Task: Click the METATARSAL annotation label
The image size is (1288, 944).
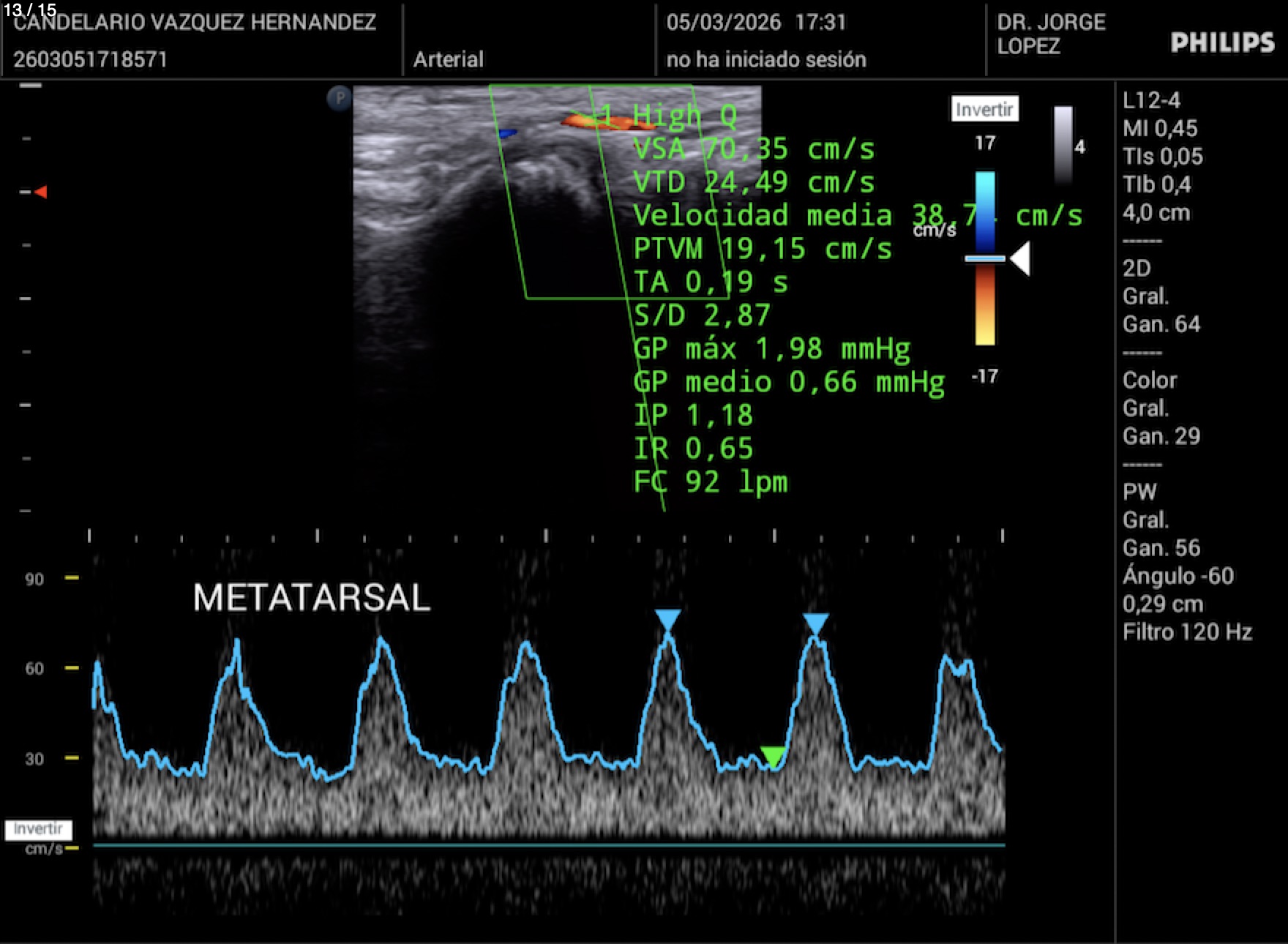Action: tap(312, 598)
